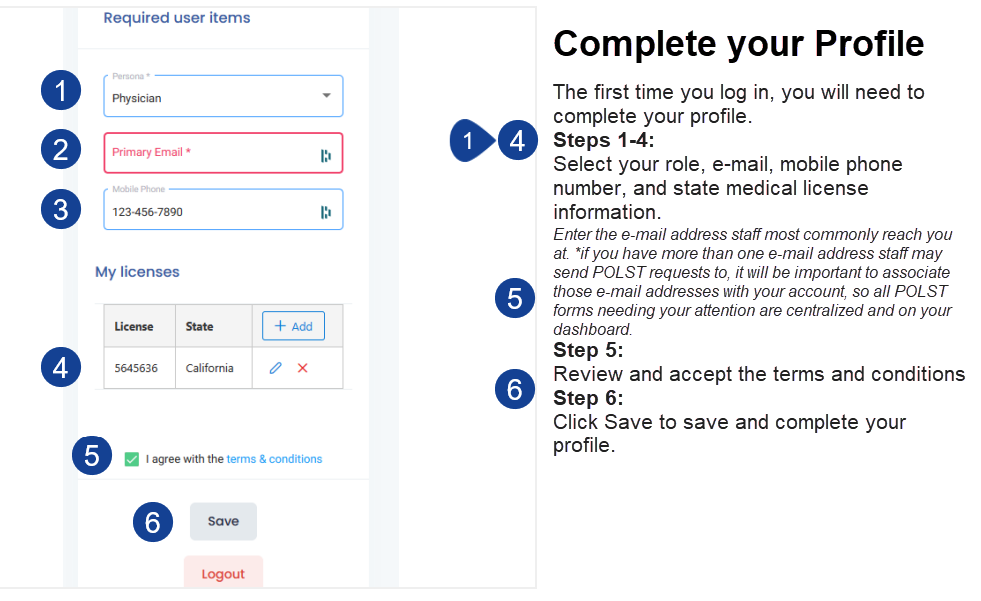
Task: Delete the license using the red X
Action: tap(303, 368)
